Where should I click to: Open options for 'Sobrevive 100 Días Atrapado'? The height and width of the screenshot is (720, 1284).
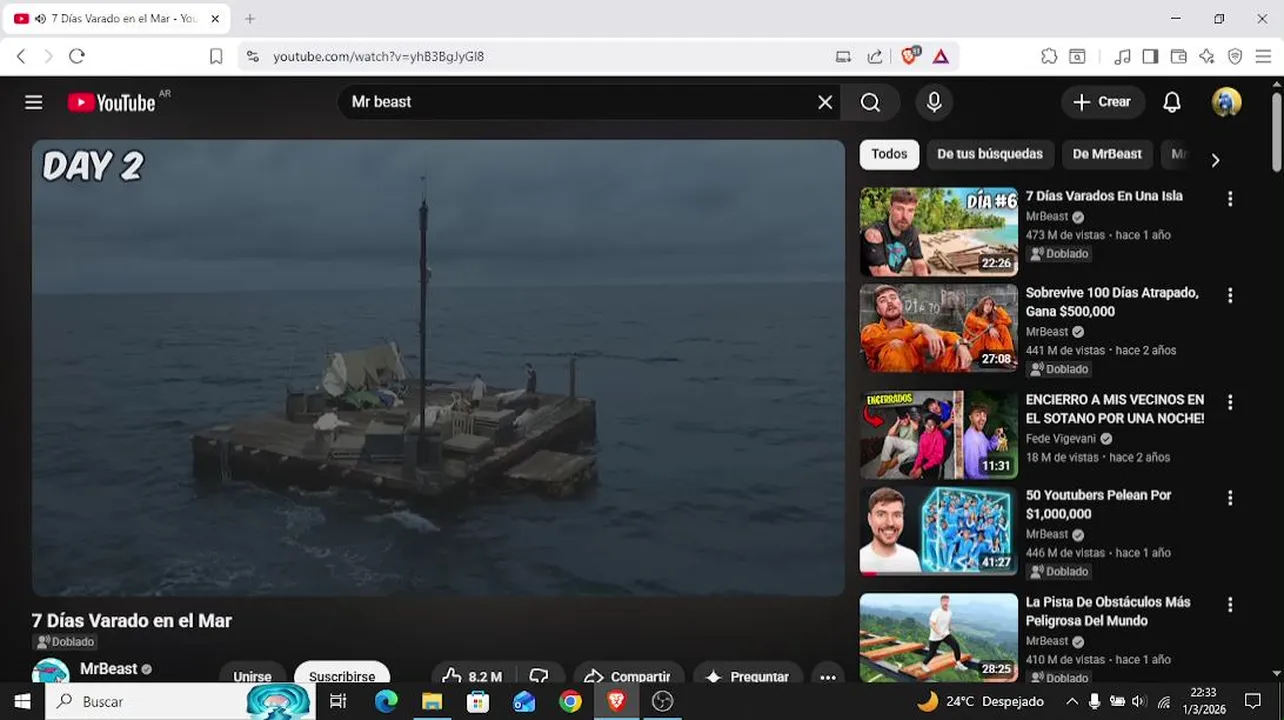(1230, 296)
